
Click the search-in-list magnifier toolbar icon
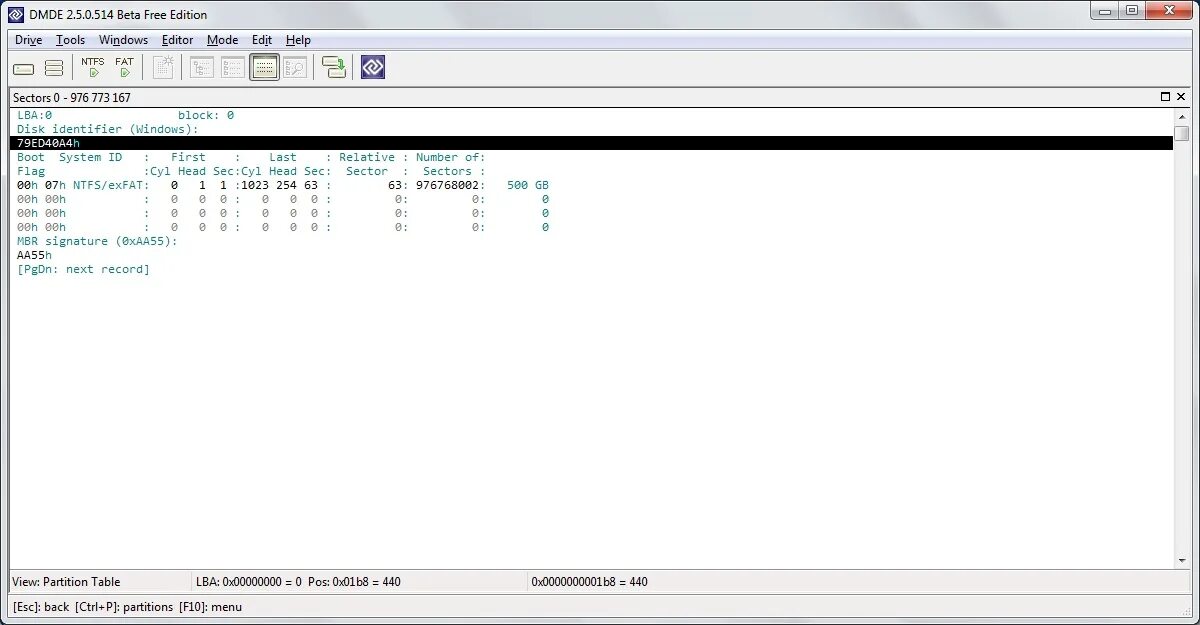click(294, 68)
